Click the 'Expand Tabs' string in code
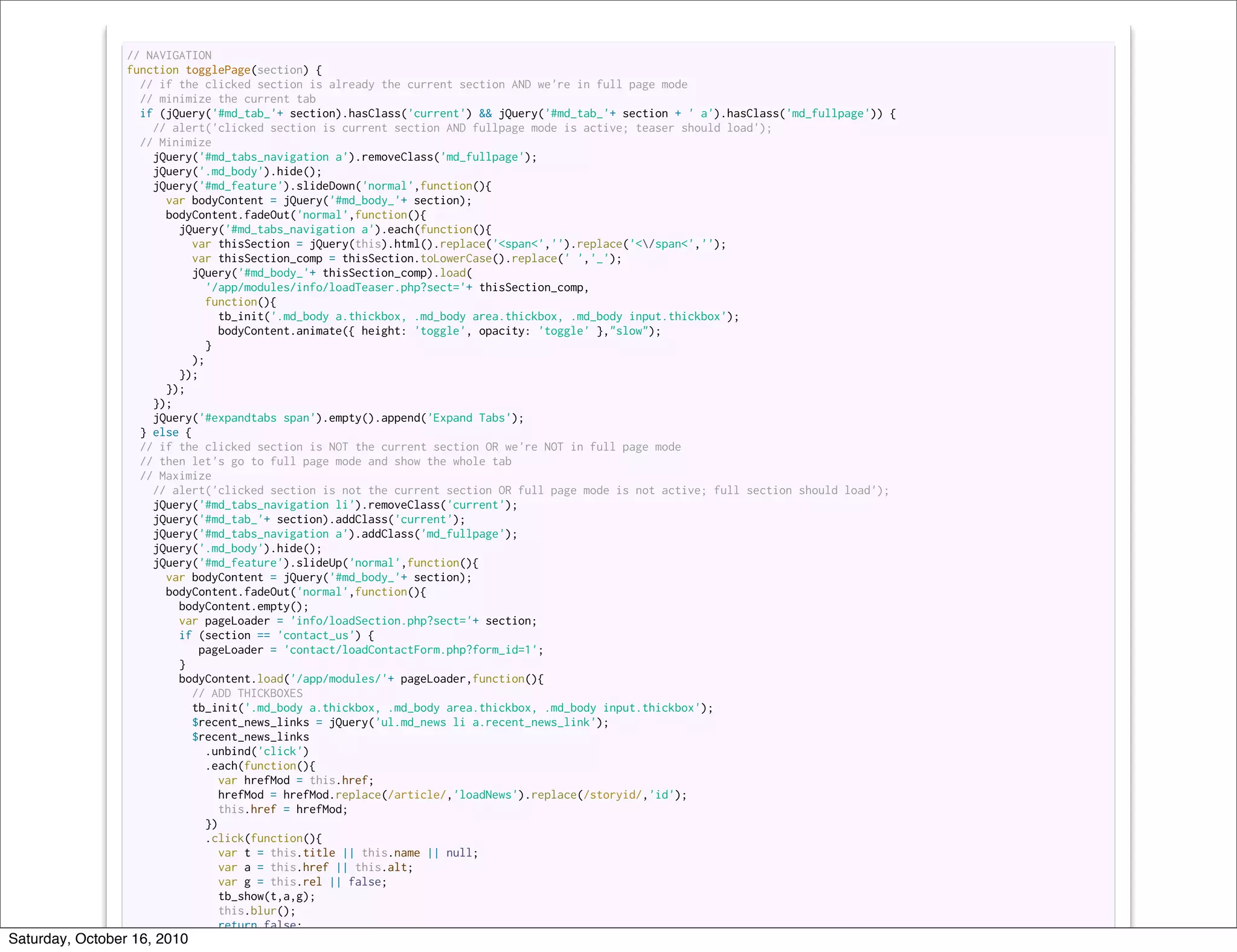The image size is (1237, 952). pos(469,418)
